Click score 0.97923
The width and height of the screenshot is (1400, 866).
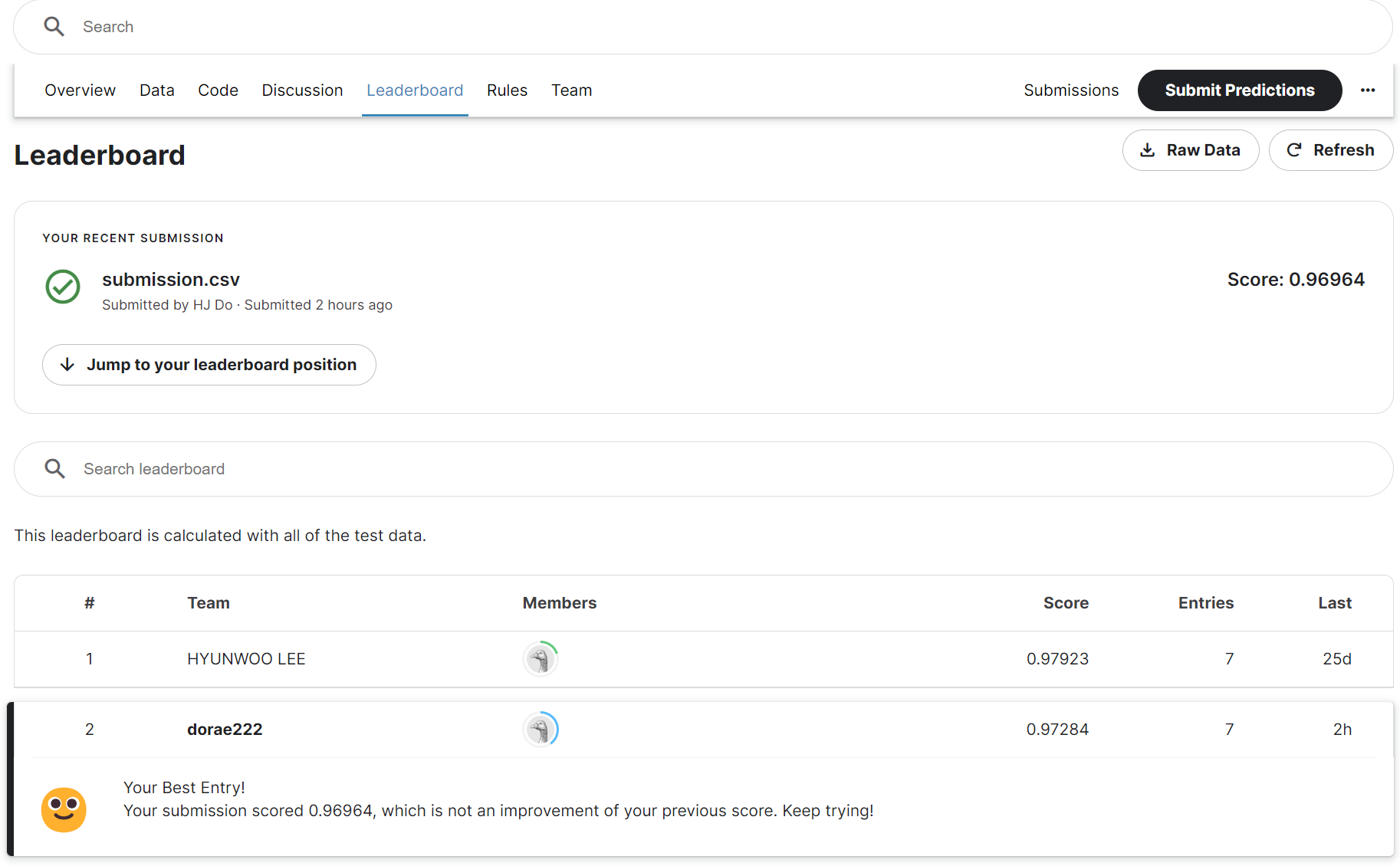[1057, 659]
